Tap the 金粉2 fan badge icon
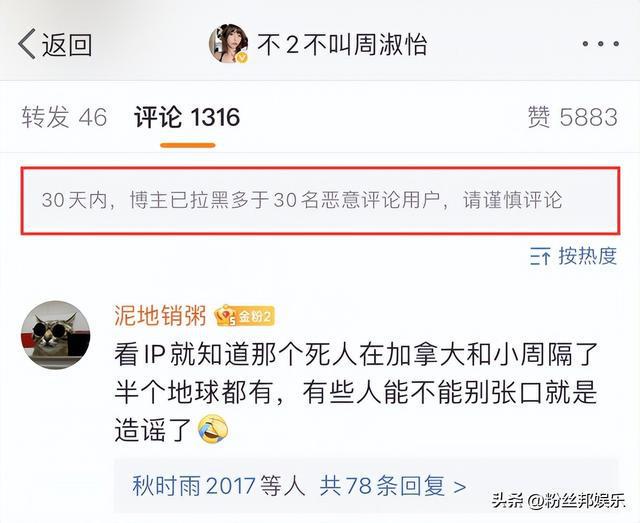The image size is (640, 523). 245,316
